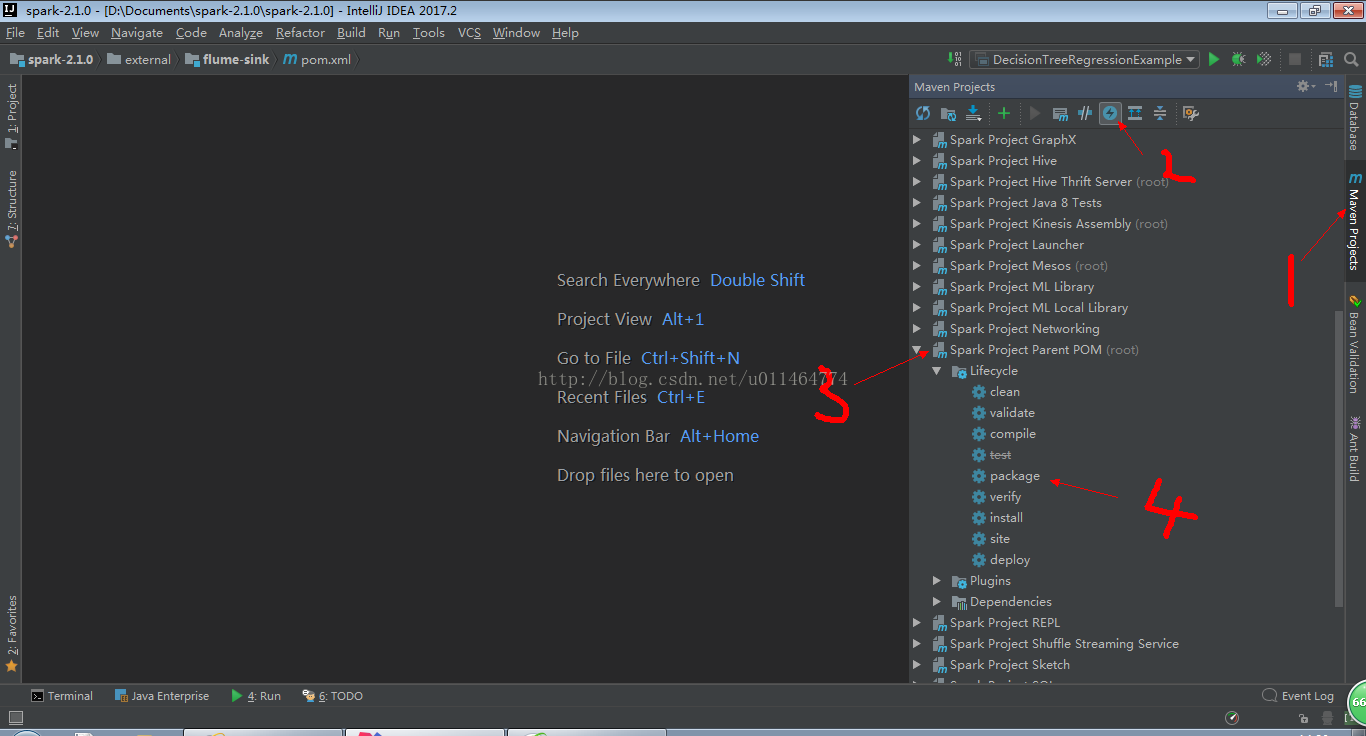The width and height of the screenshot is (1366, 736).
Task: Open Maven Projects panel gear options
Action: (x=1306, y=87)
